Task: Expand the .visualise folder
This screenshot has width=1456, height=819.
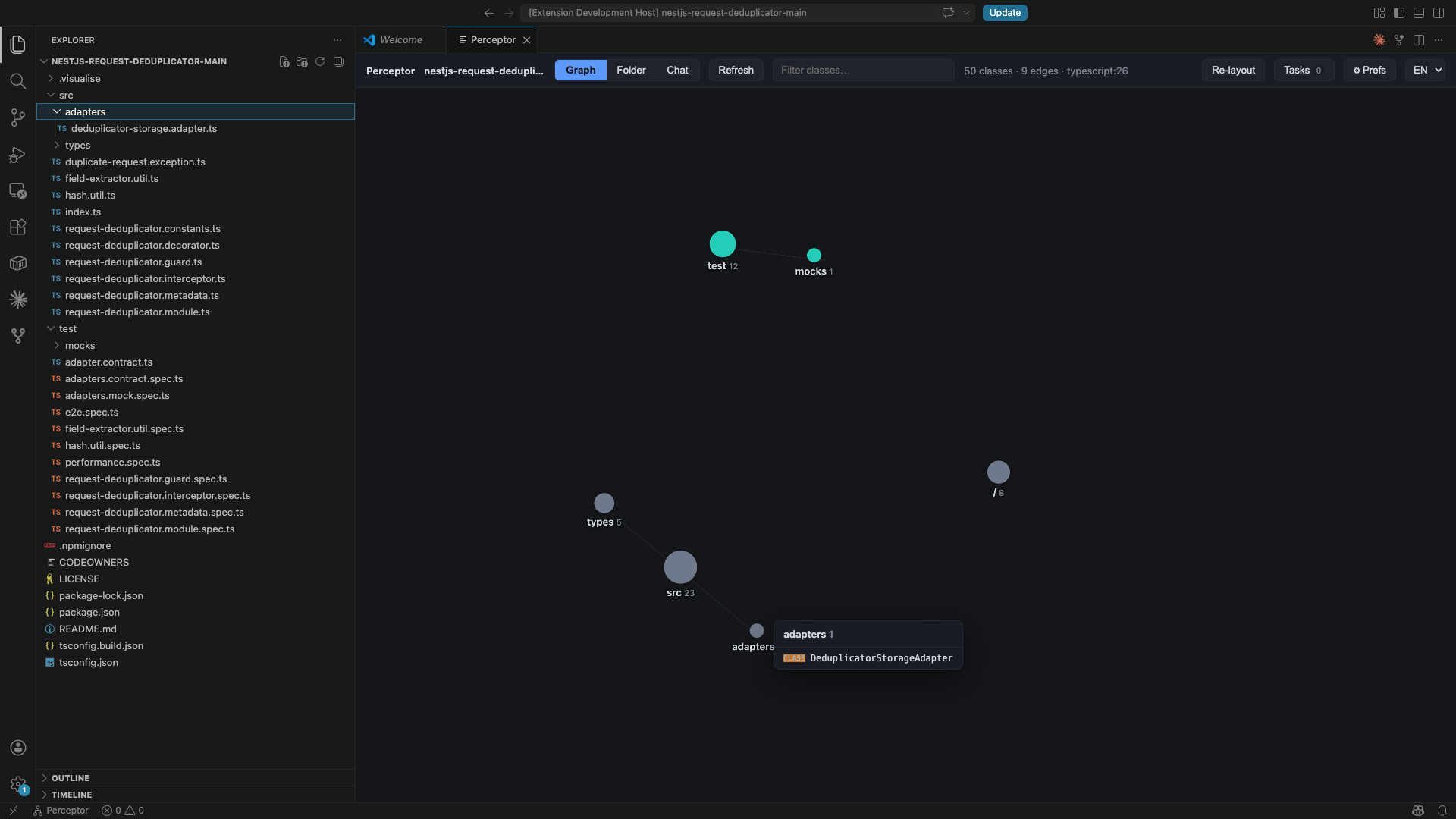Action: pyautogui.click(x=196, y=78)
